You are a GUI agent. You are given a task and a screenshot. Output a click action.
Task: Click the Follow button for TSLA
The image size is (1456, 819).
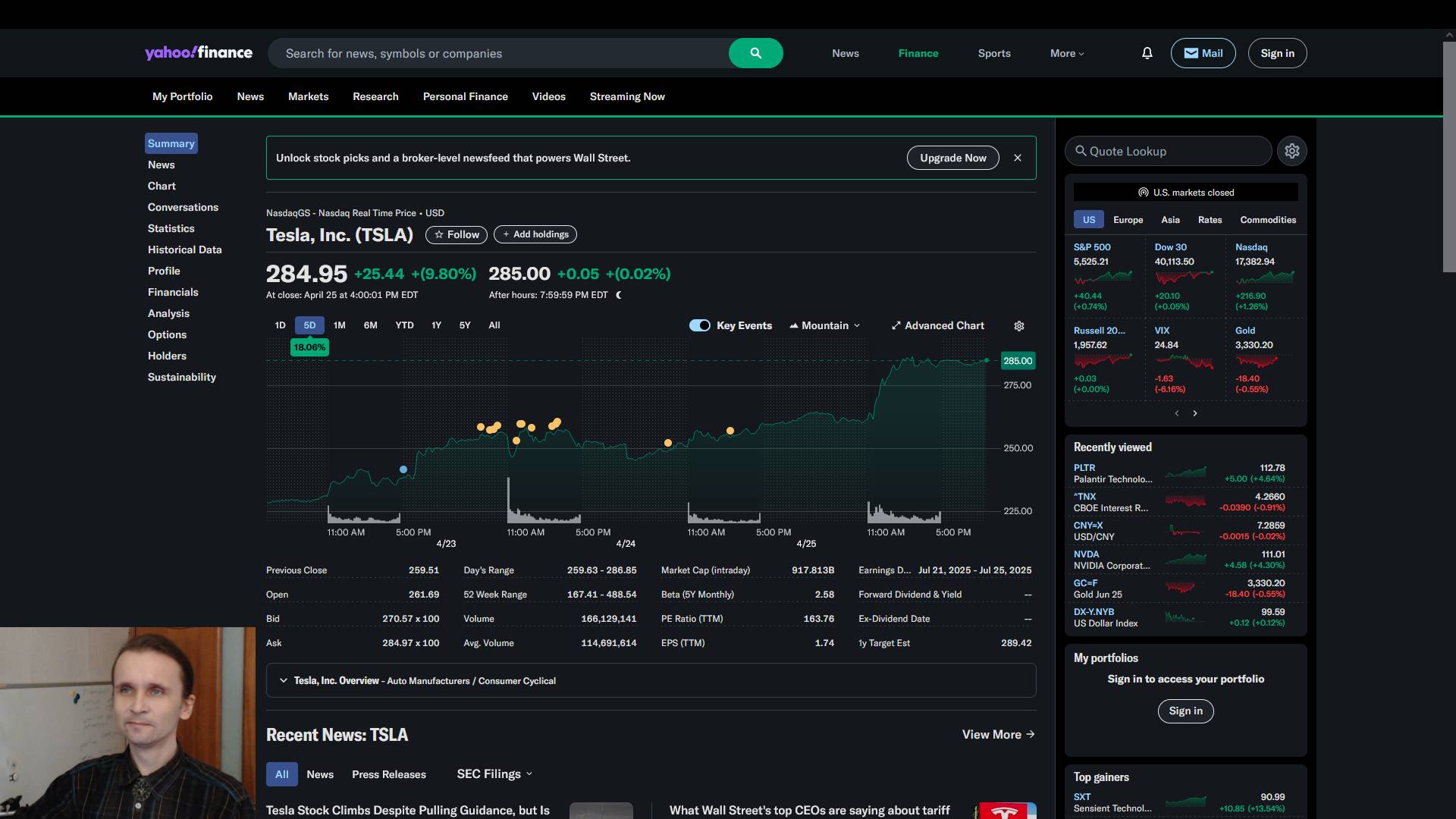(x=457, y=234)
